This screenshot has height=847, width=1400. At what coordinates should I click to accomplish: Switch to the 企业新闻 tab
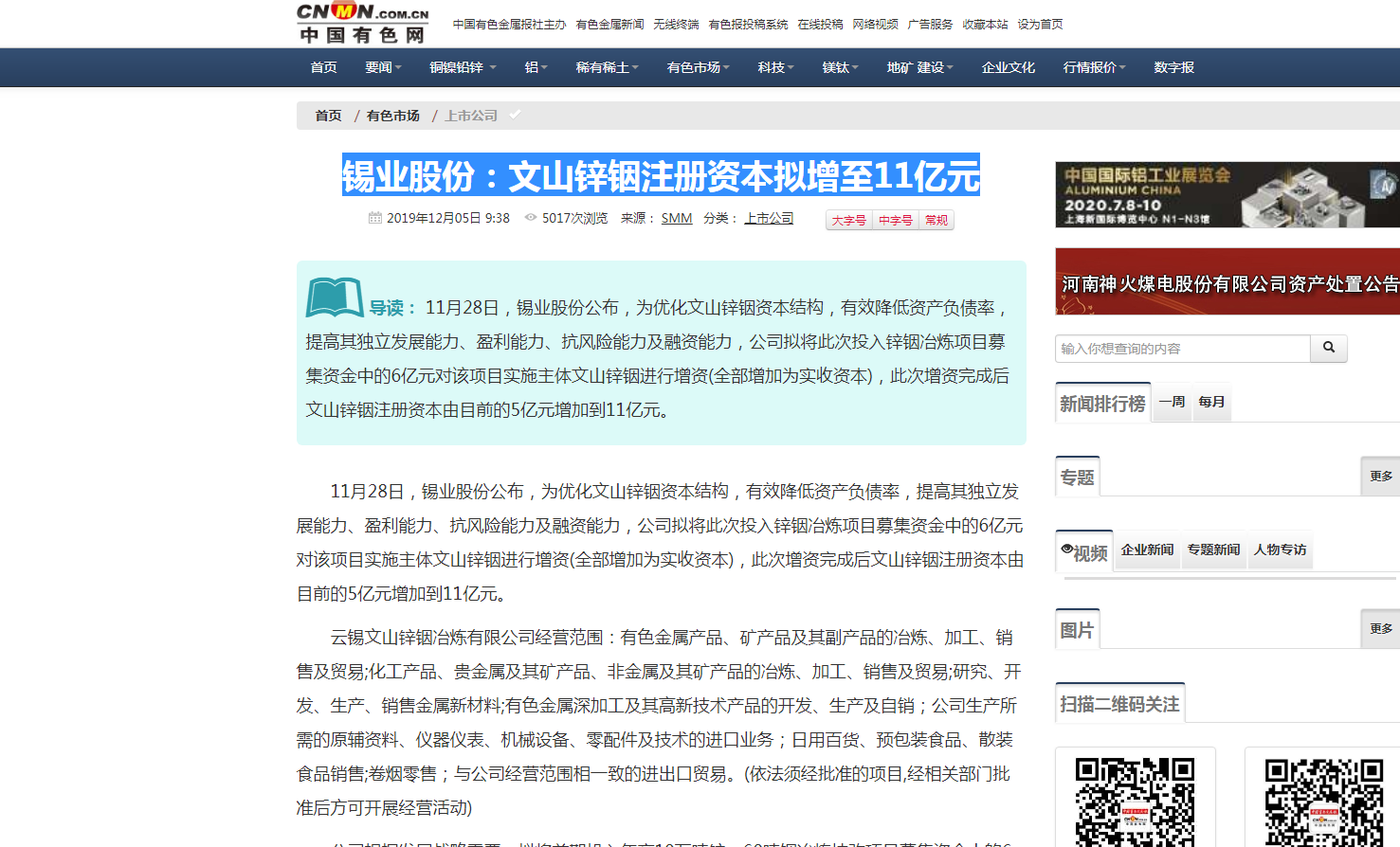click(x=1147, y=550)
